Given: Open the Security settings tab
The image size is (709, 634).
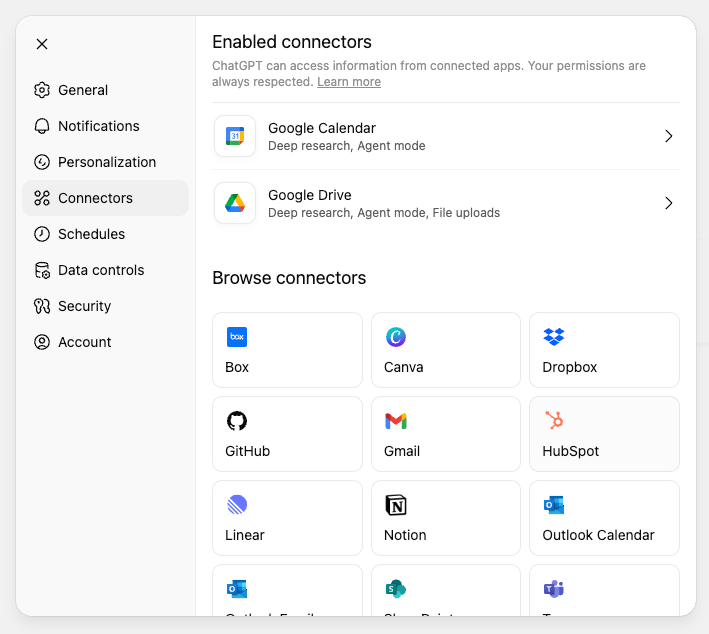Looking at the screenshot, I should (x=105, y=306).
